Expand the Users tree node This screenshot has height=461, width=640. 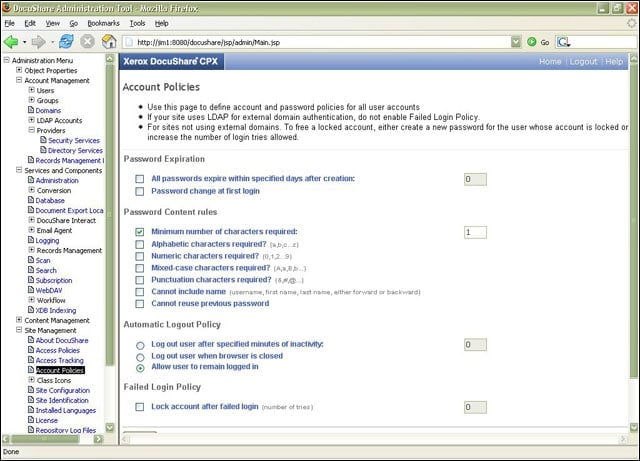pyautogui.click(x=31, y=90)
